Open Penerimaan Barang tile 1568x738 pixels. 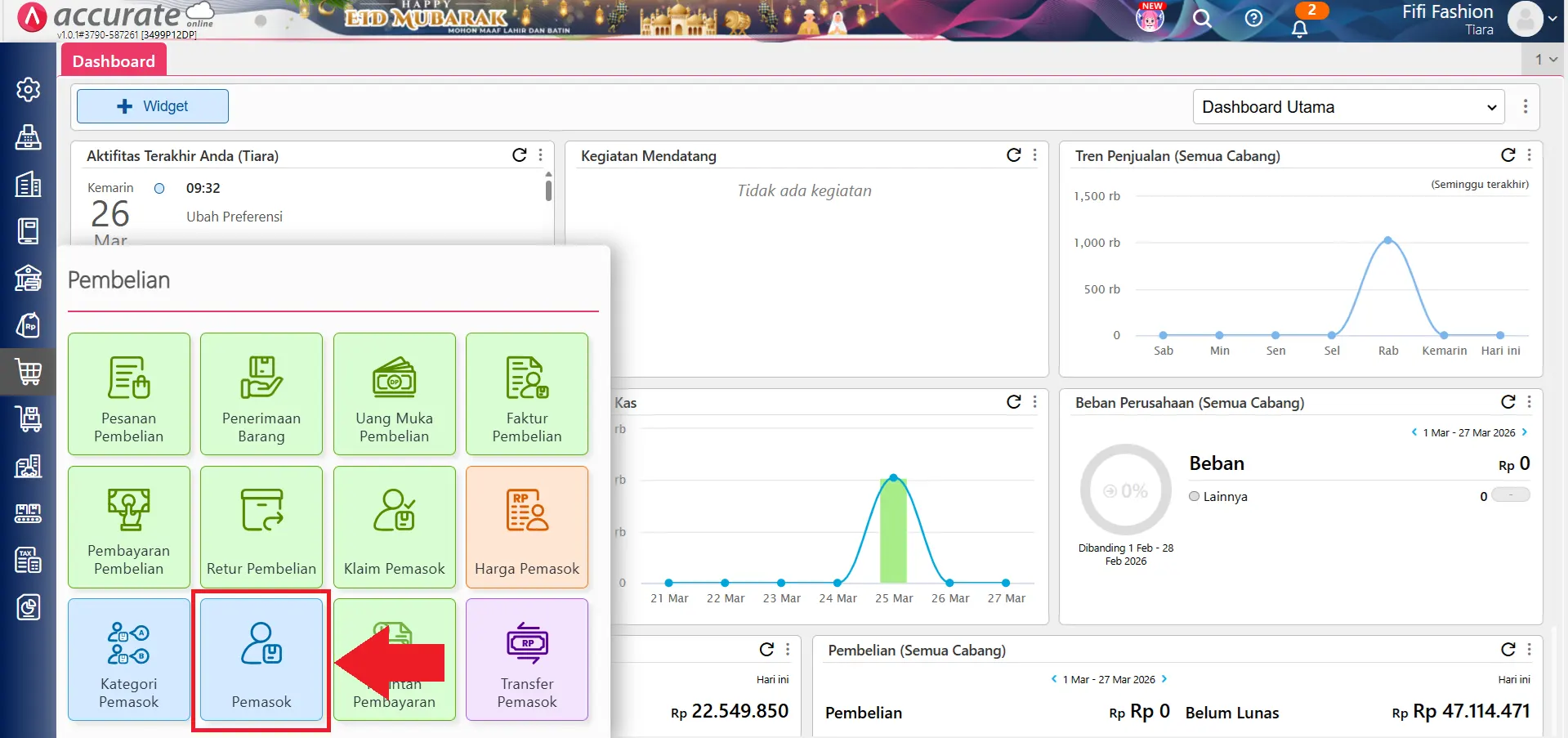[x=261, y=394]
